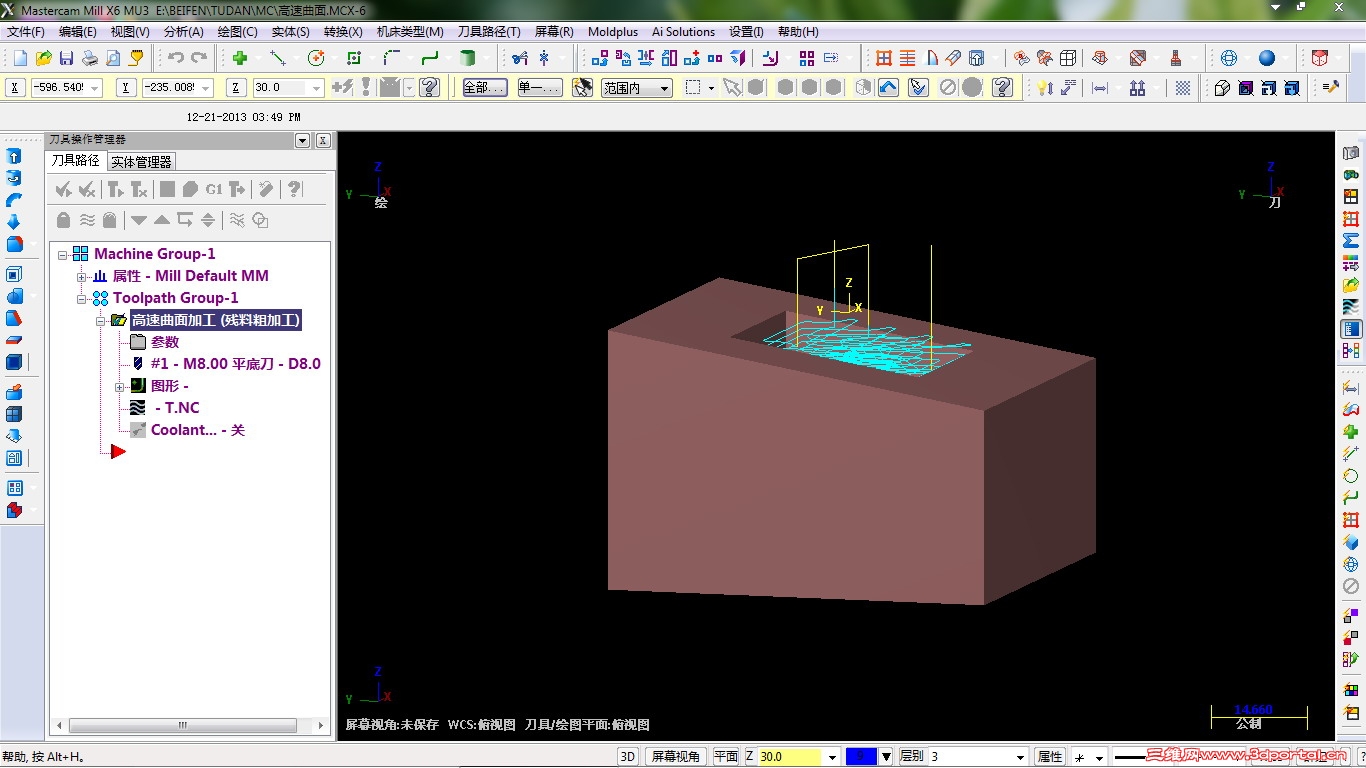Screen dimensions: 1366x768
Task: Click the red insert arrow in the operations tree
Action: (117, 452)
